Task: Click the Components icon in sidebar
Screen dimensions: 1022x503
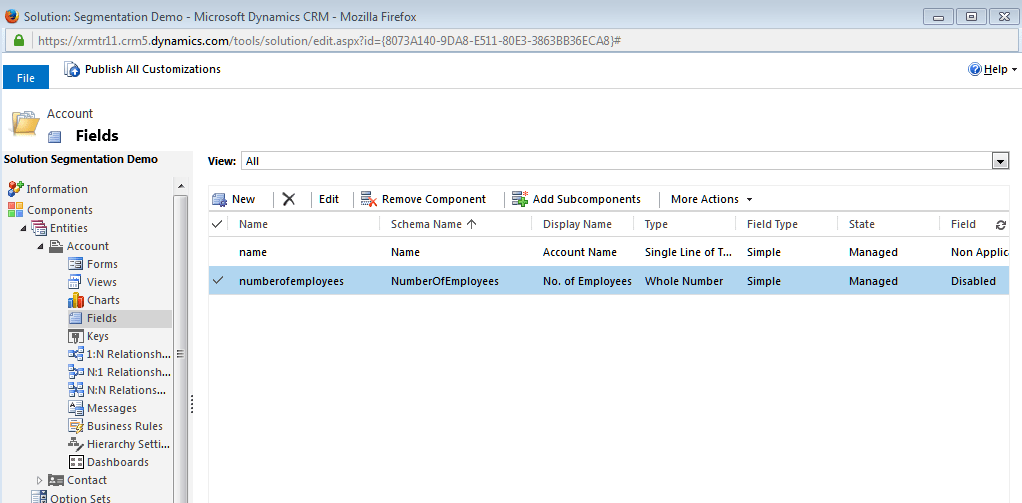Action: click(x=16, y=210)
